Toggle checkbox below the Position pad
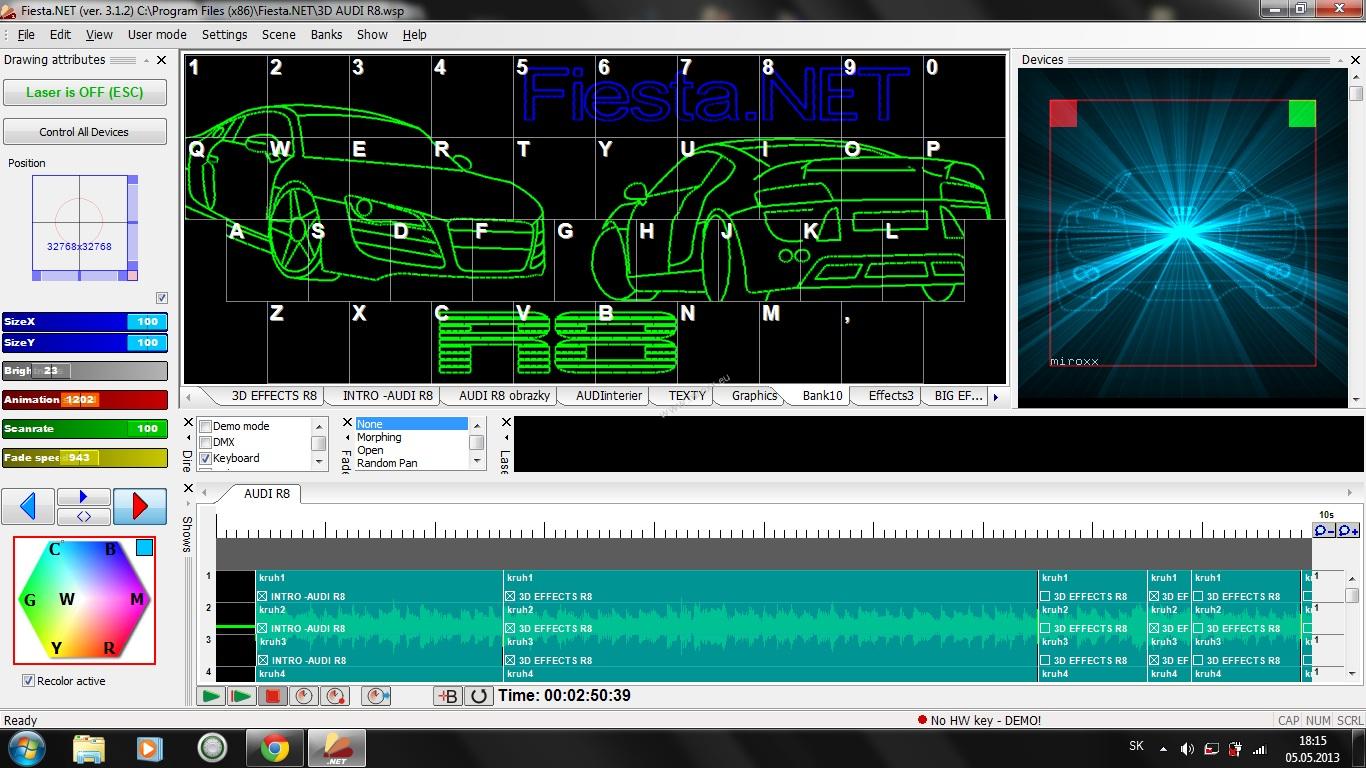Image resolution: width=1366 pixels, height=768 pixels. [162, 298]
